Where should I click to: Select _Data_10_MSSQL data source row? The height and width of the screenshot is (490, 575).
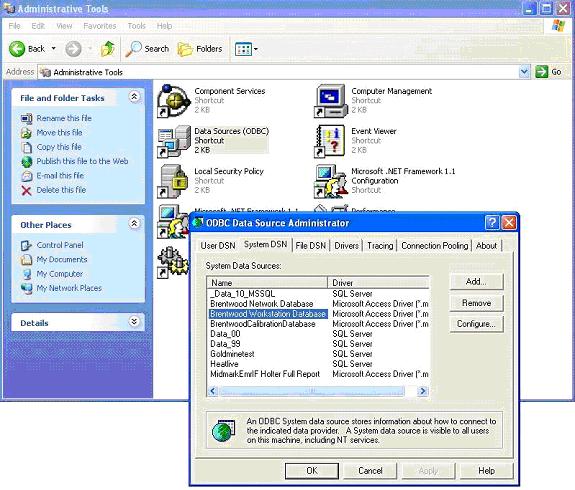[x=318, y=294]
